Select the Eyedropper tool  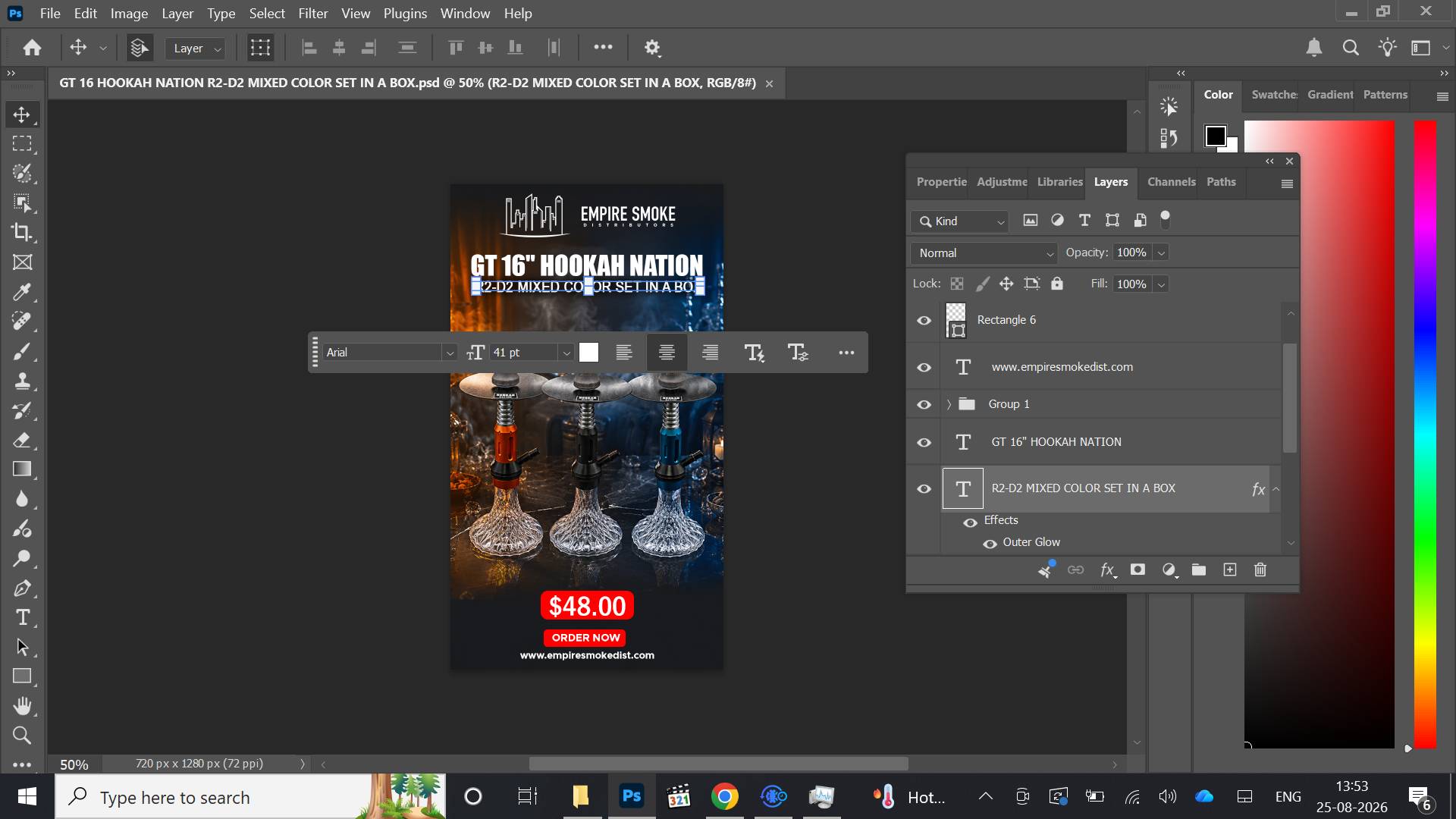pyautogui.click(x=22, y=292)
